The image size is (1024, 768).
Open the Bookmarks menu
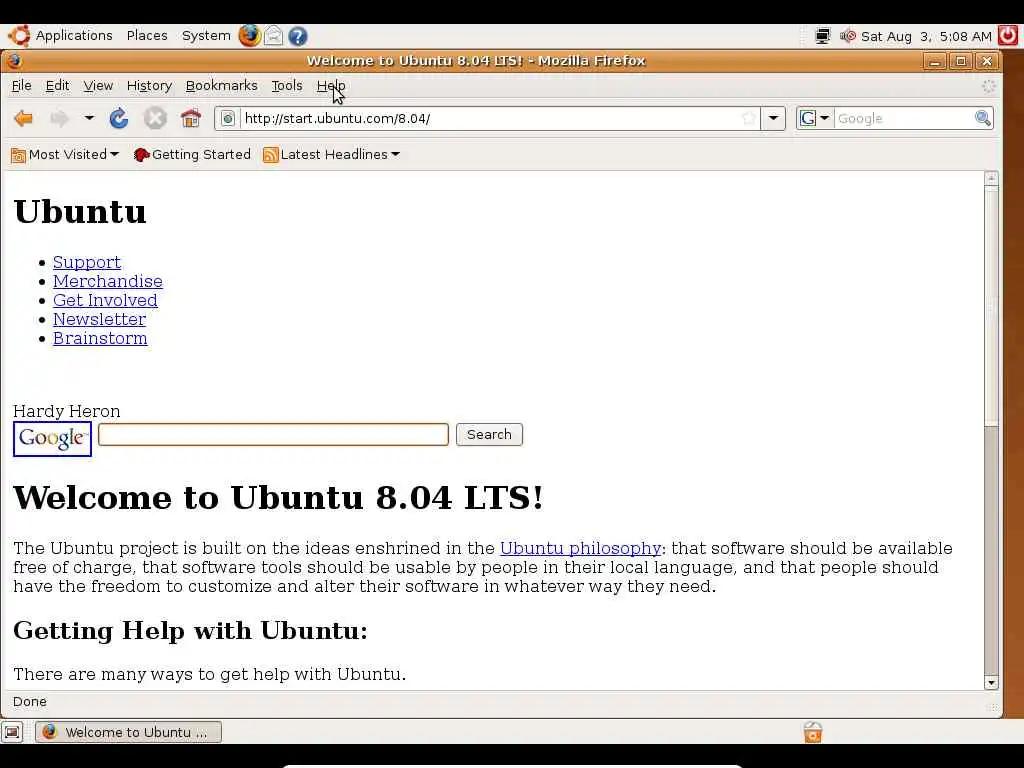[221, 86]
